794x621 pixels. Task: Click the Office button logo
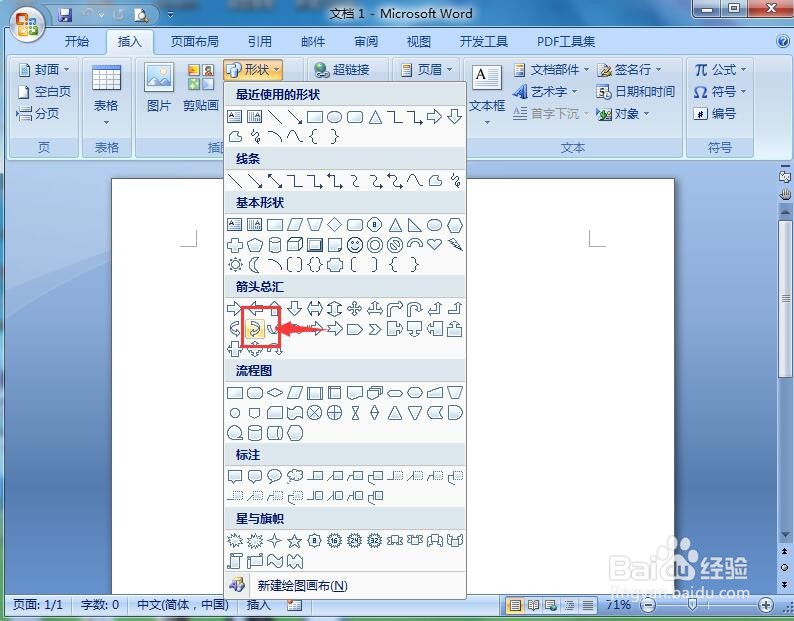[26, 26]
